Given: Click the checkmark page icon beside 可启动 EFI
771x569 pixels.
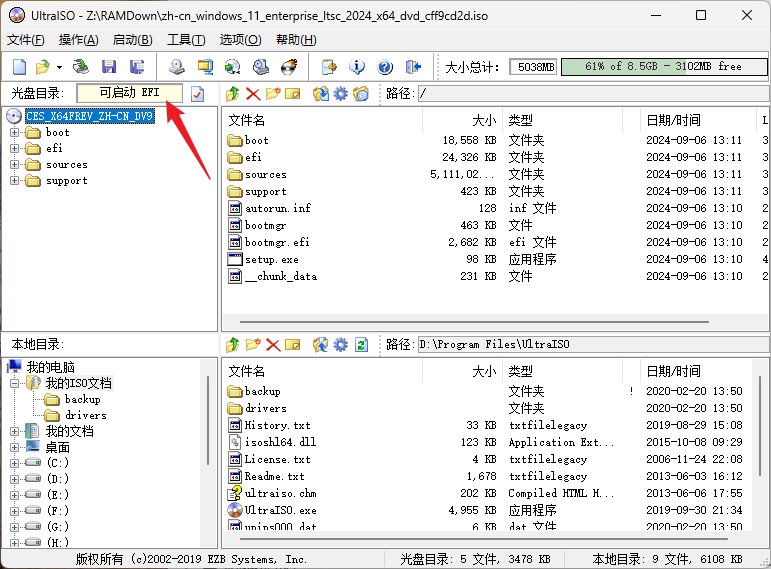Looking at the screenshot, I should 197,93.
